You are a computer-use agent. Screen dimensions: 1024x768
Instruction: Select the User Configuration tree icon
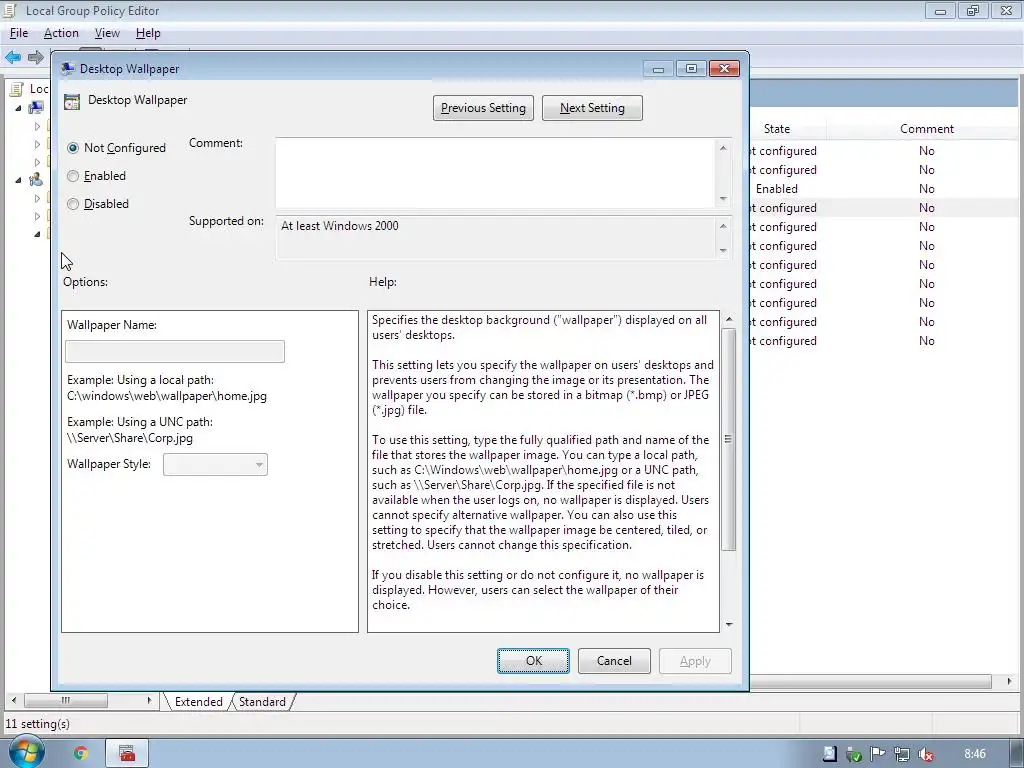pos(36,180)
